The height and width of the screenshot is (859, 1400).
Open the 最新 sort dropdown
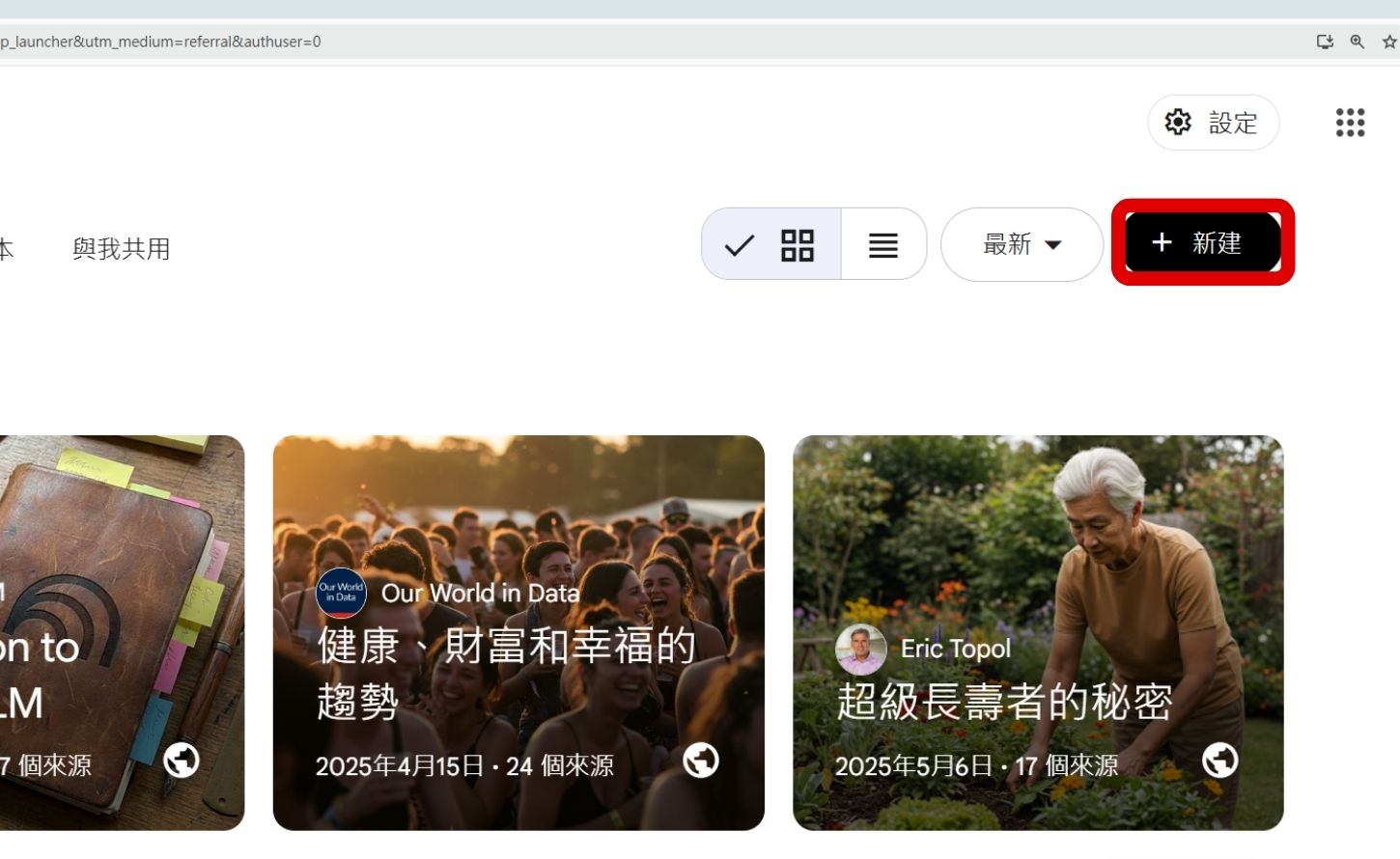[1006, 244]
